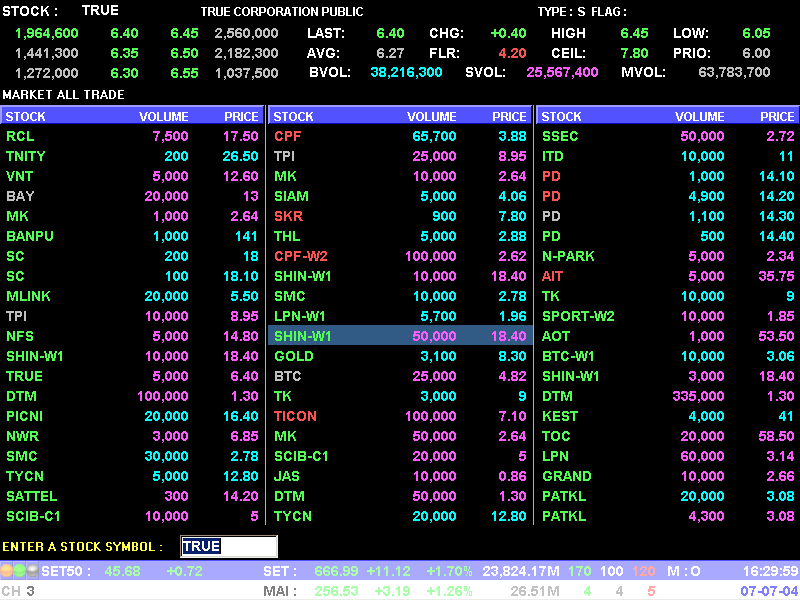Click the green status light icon
The image size is (800, 600).
tap(19, 570)
